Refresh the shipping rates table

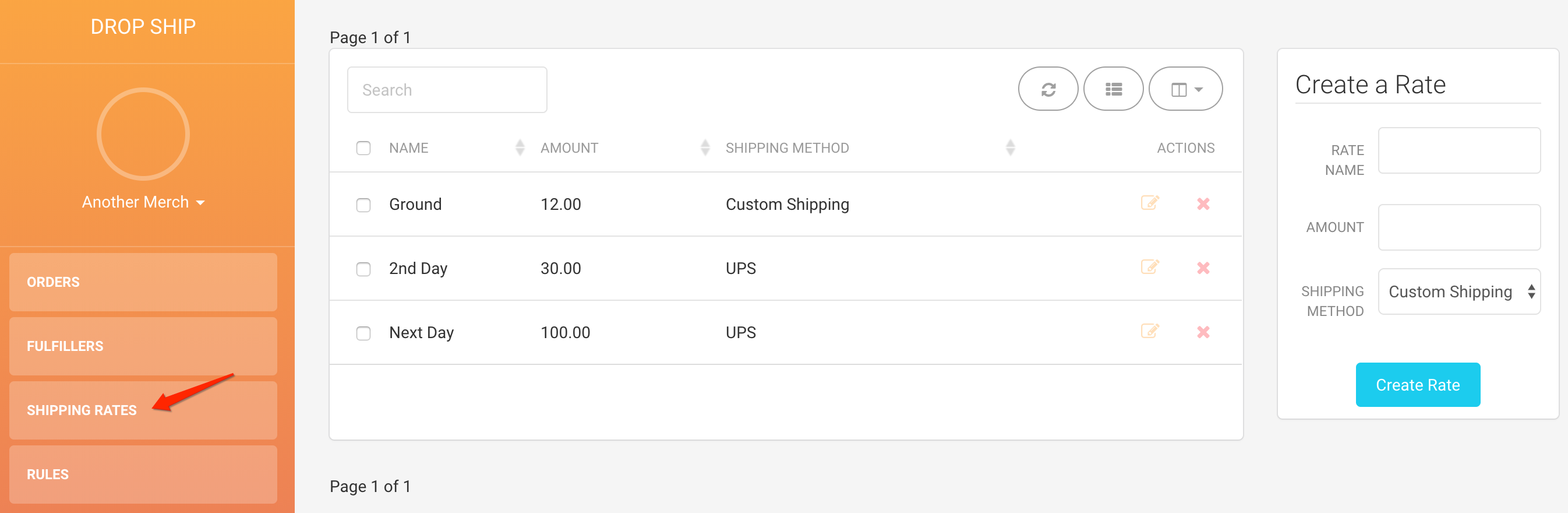(x=1047, y=89)
